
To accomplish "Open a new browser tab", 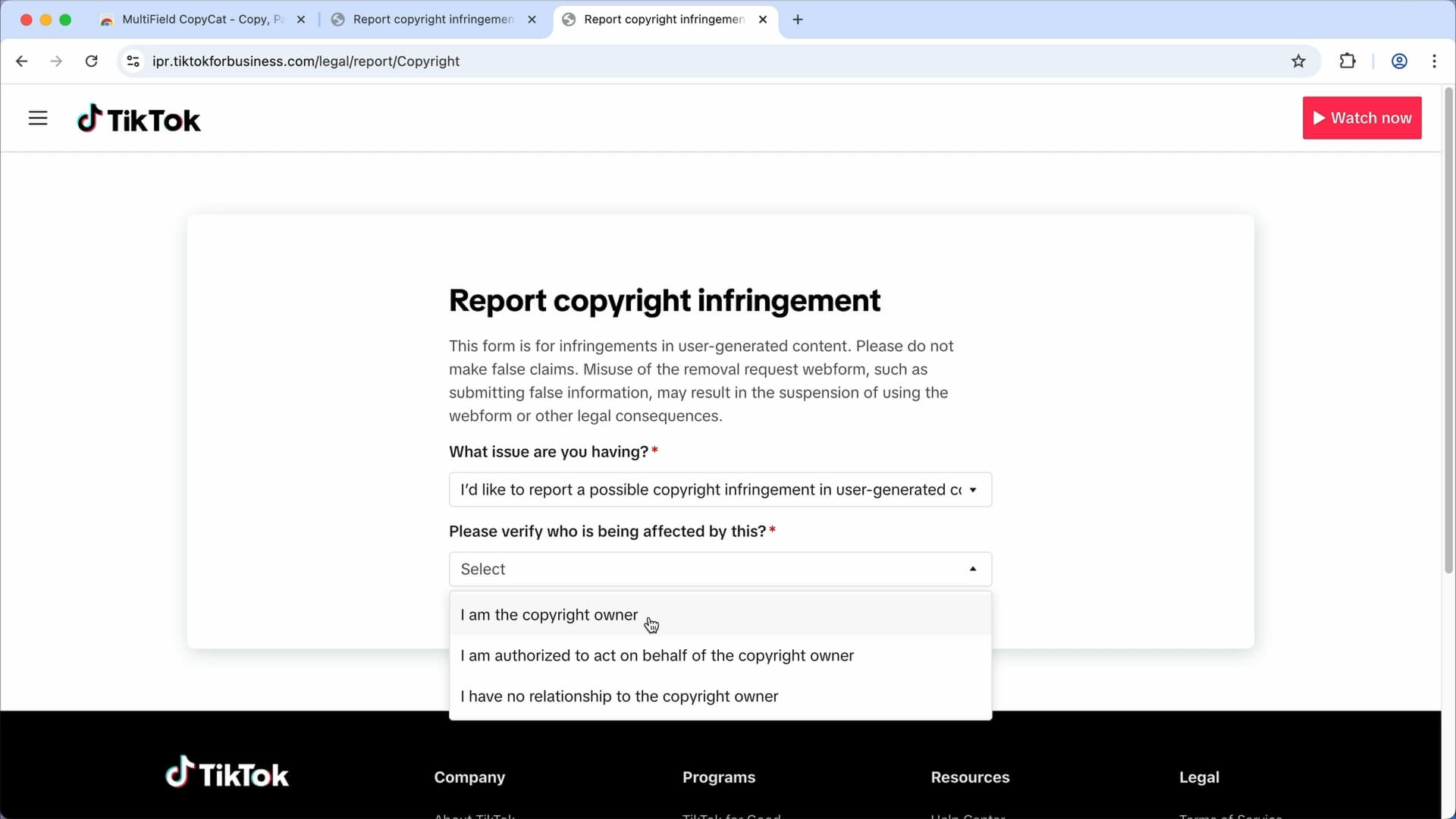I will pos(797,19).
